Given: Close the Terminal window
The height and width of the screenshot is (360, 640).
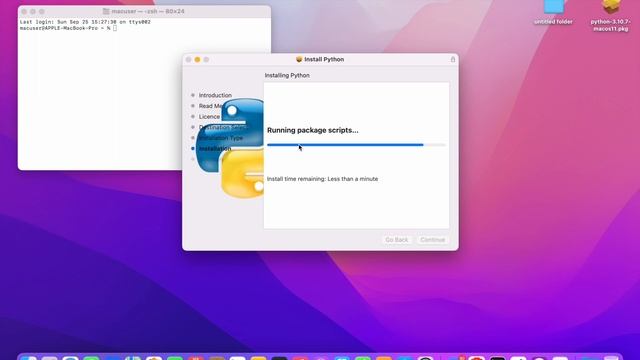Looking at the screenshot, I should coord(24,11).
